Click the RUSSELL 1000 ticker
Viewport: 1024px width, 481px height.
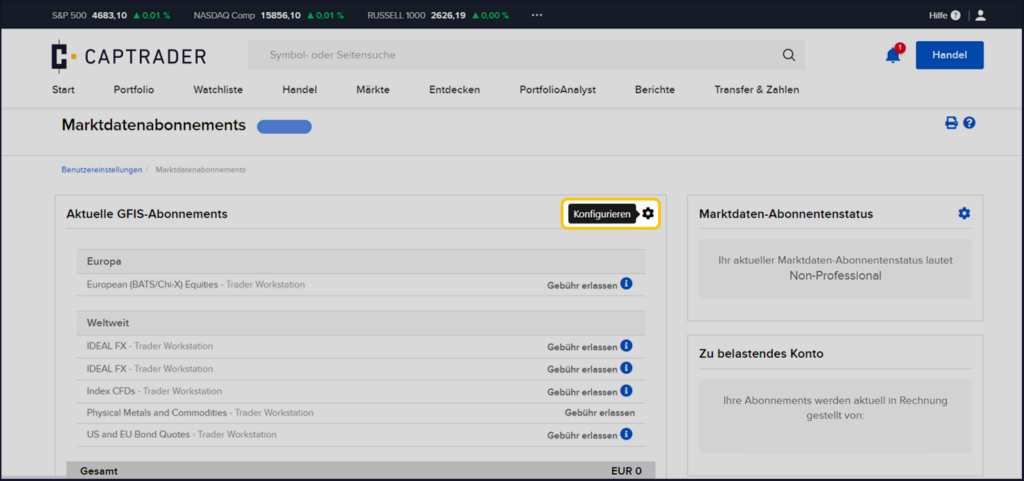point(436,15)
